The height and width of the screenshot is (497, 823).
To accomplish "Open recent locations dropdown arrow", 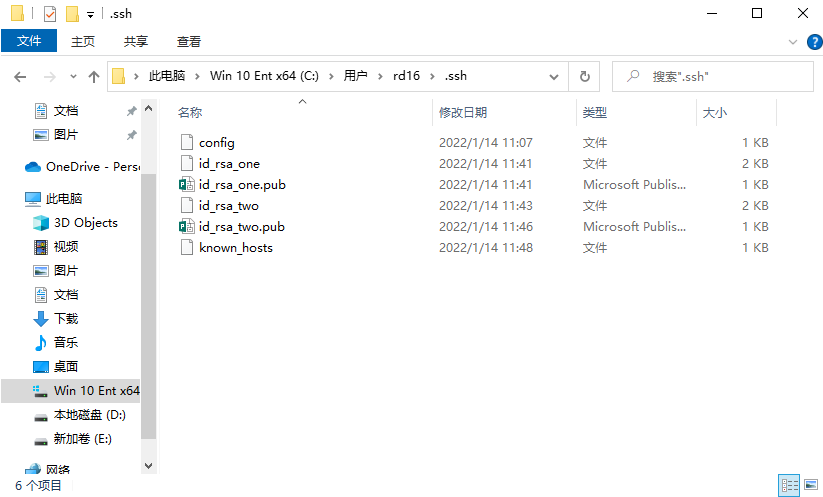I will (x=73, y=77).
